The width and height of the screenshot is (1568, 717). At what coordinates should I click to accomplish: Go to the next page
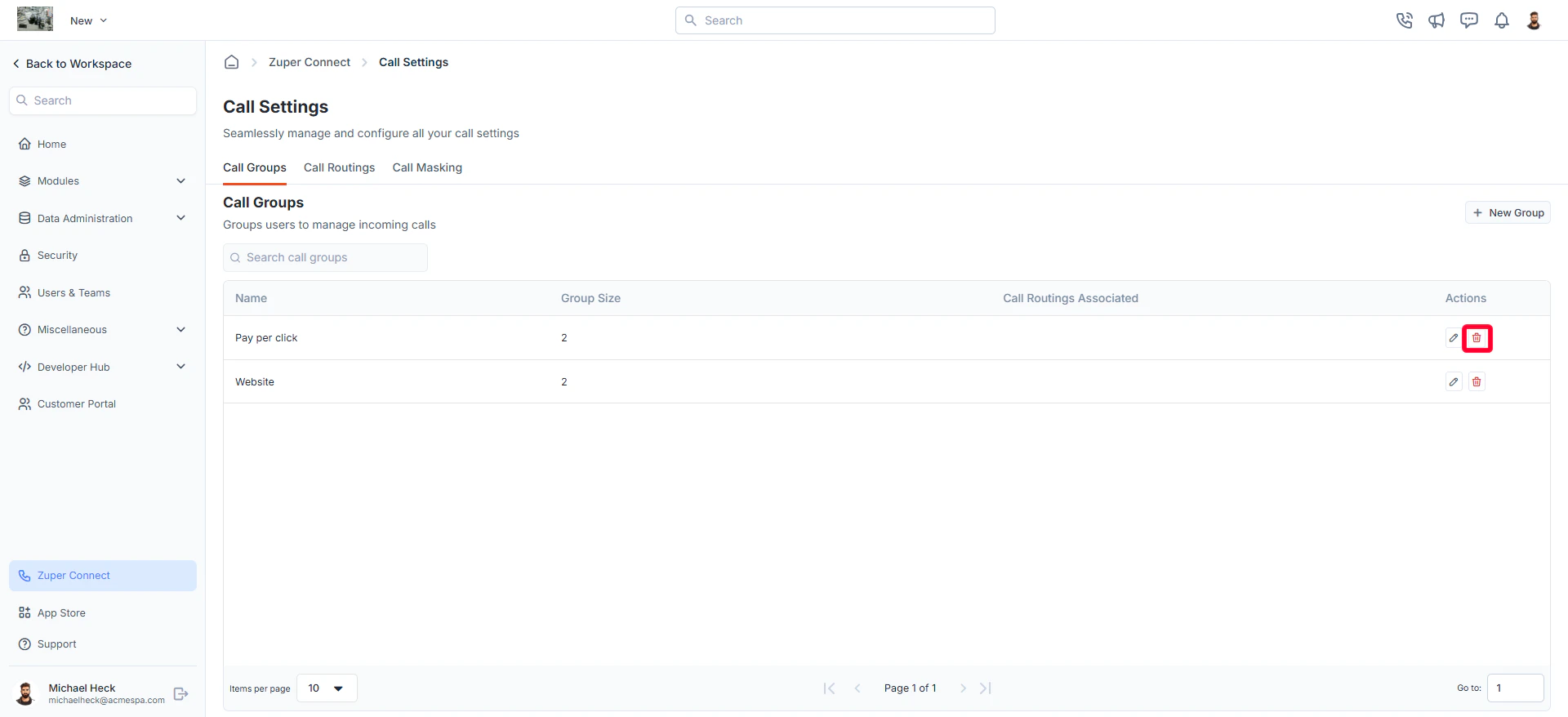[963, 688]
